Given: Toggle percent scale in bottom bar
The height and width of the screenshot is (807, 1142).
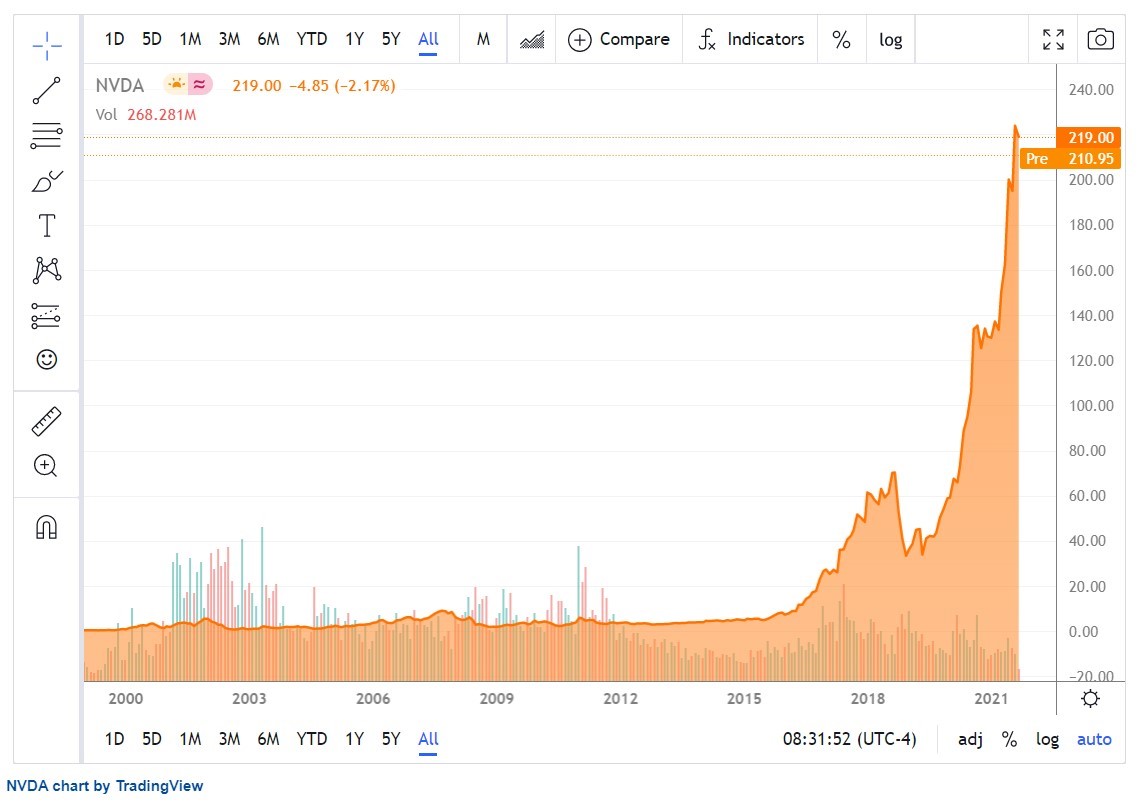Looking at the screenshot, I should point(1009,740).
